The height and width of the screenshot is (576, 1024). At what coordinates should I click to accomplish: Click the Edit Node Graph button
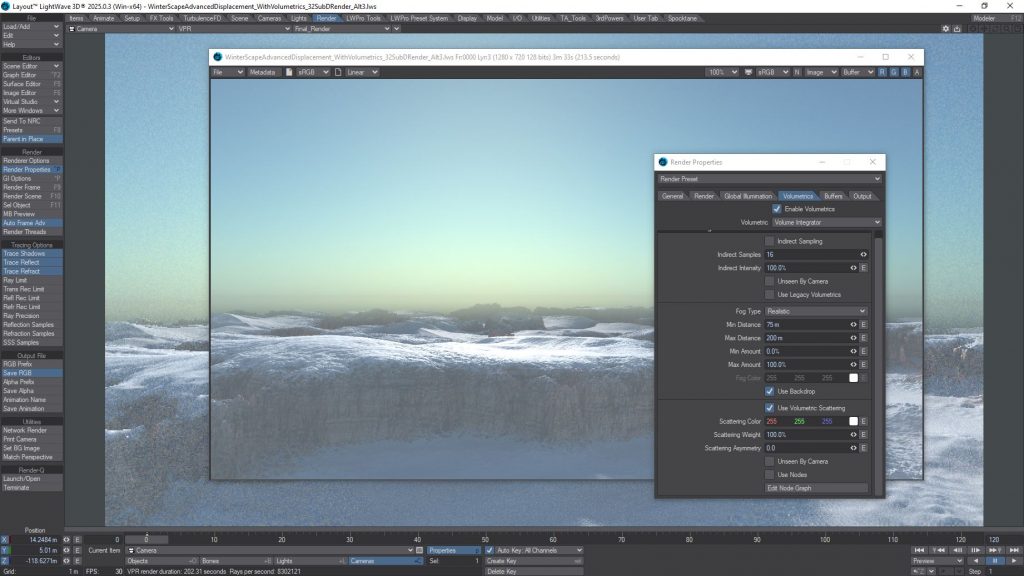(x=816, y=487)
